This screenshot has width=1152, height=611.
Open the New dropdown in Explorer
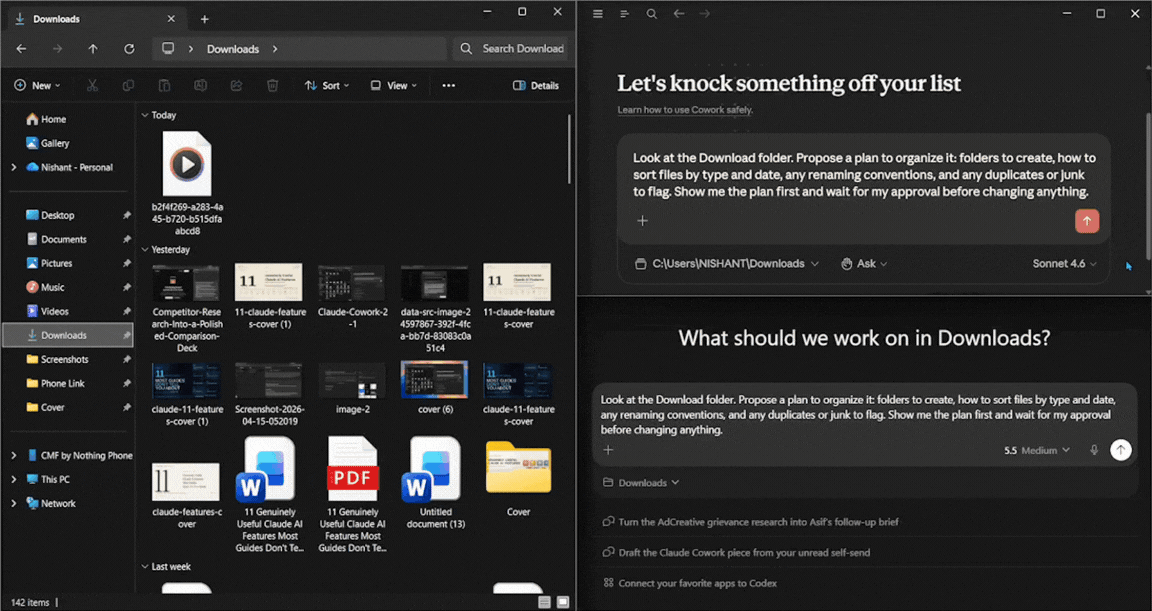click(37, 85)
